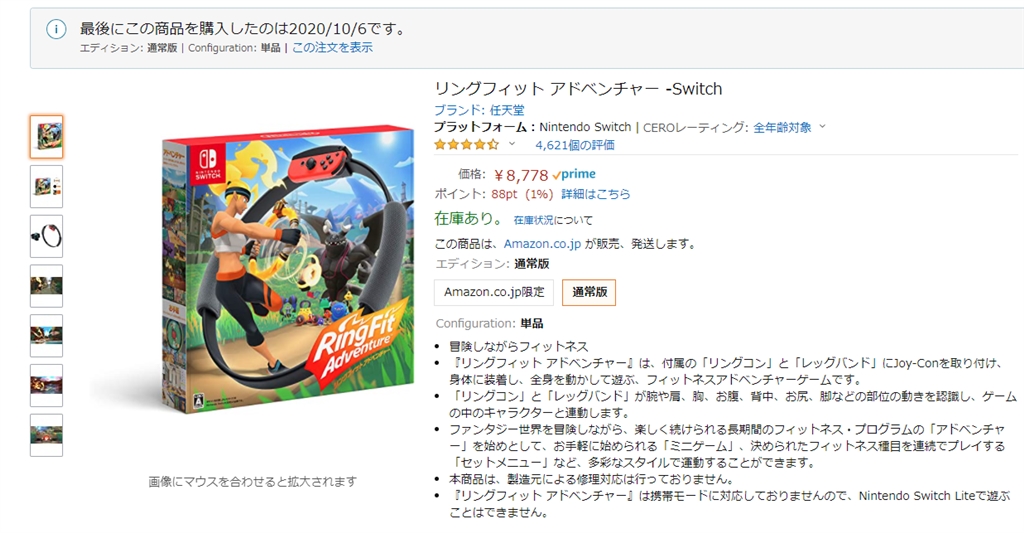Open the 4,621個の評価 reviews link
Image resolution: width=1024 pixels, height=533 pixels.
pos(575,145)
